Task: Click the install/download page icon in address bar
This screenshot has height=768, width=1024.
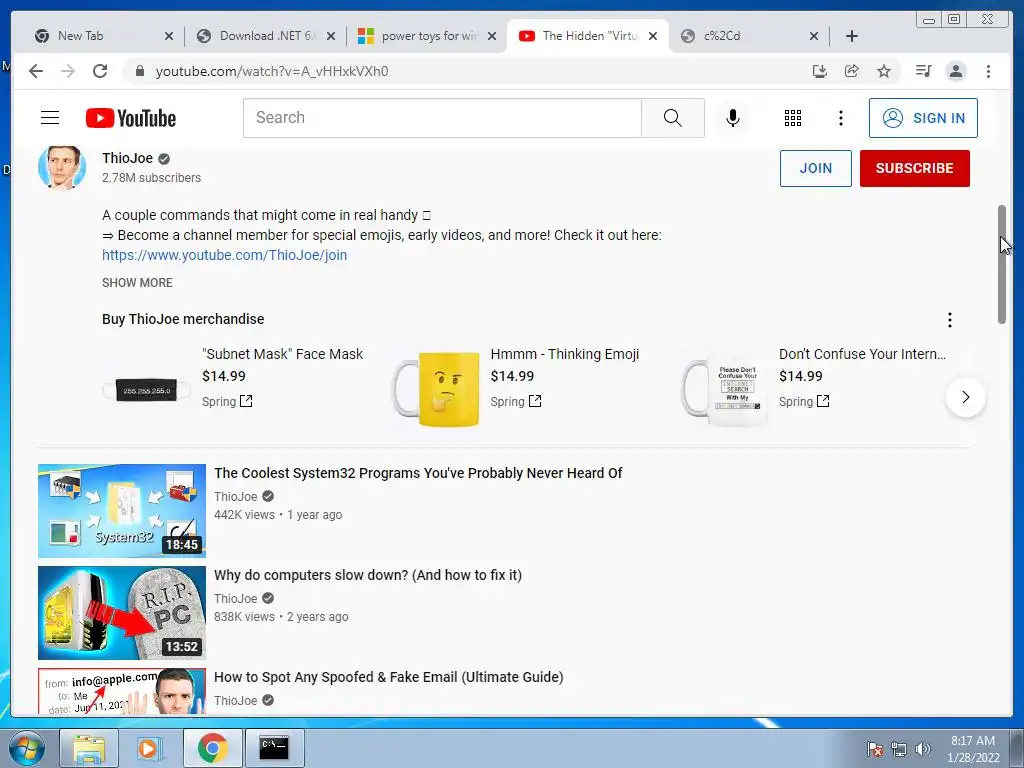Action: [820, 71]
